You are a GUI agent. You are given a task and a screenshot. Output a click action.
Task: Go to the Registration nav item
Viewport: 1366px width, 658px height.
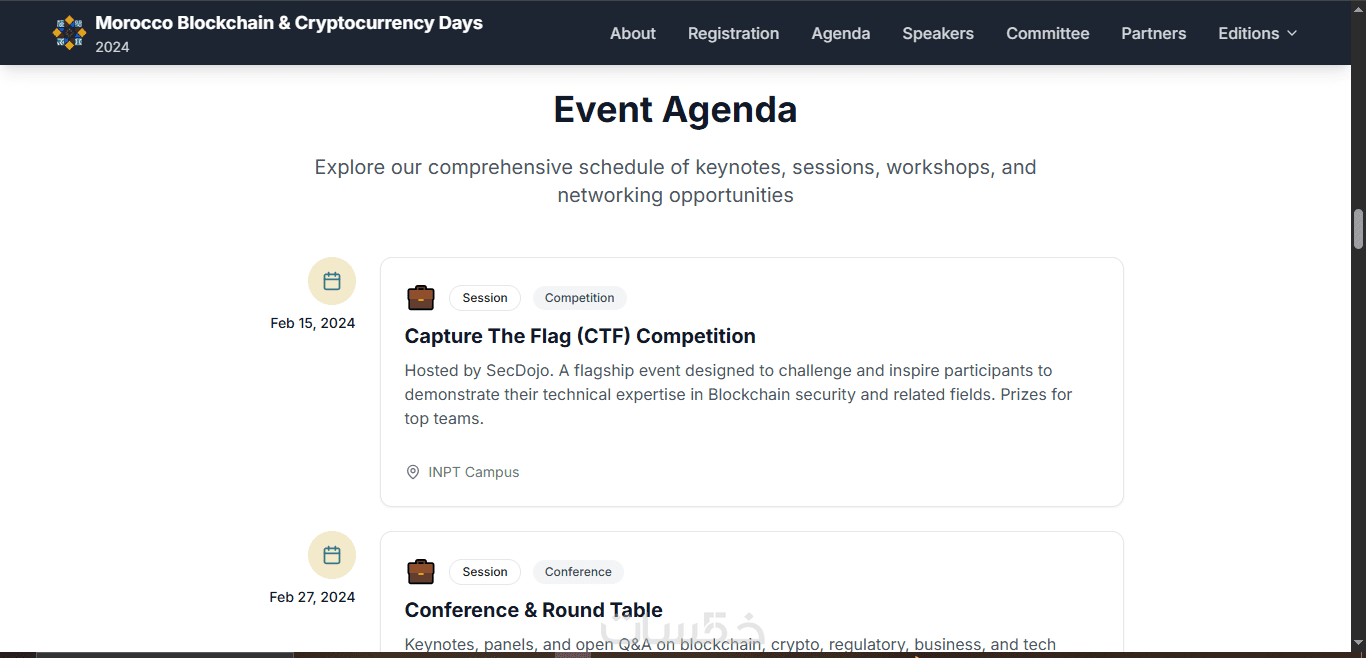pyautogui.click(x=733, y=33)
